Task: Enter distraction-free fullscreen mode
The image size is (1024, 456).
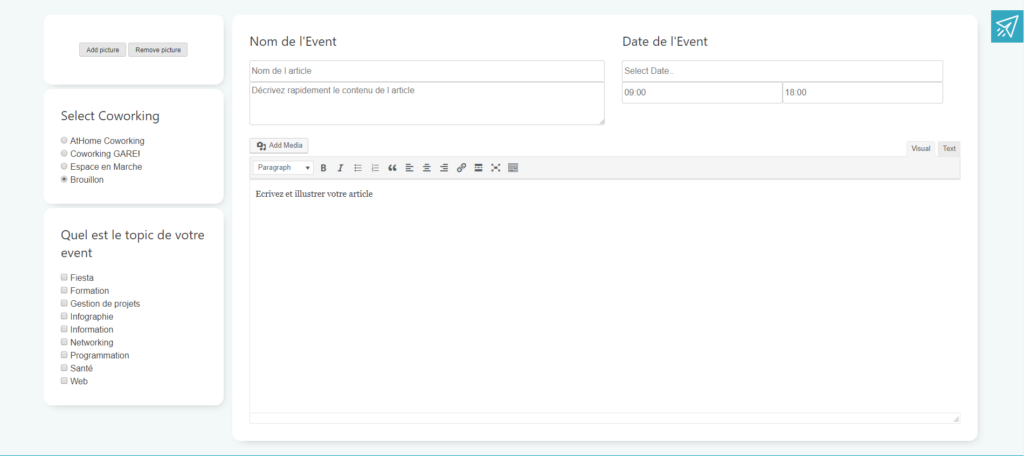Action: (495, 168)
